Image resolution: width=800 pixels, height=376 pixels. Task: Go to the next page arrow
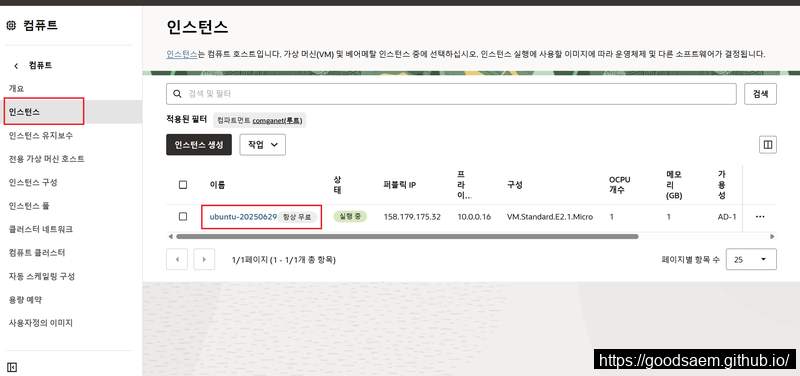(x=204, y=259)
